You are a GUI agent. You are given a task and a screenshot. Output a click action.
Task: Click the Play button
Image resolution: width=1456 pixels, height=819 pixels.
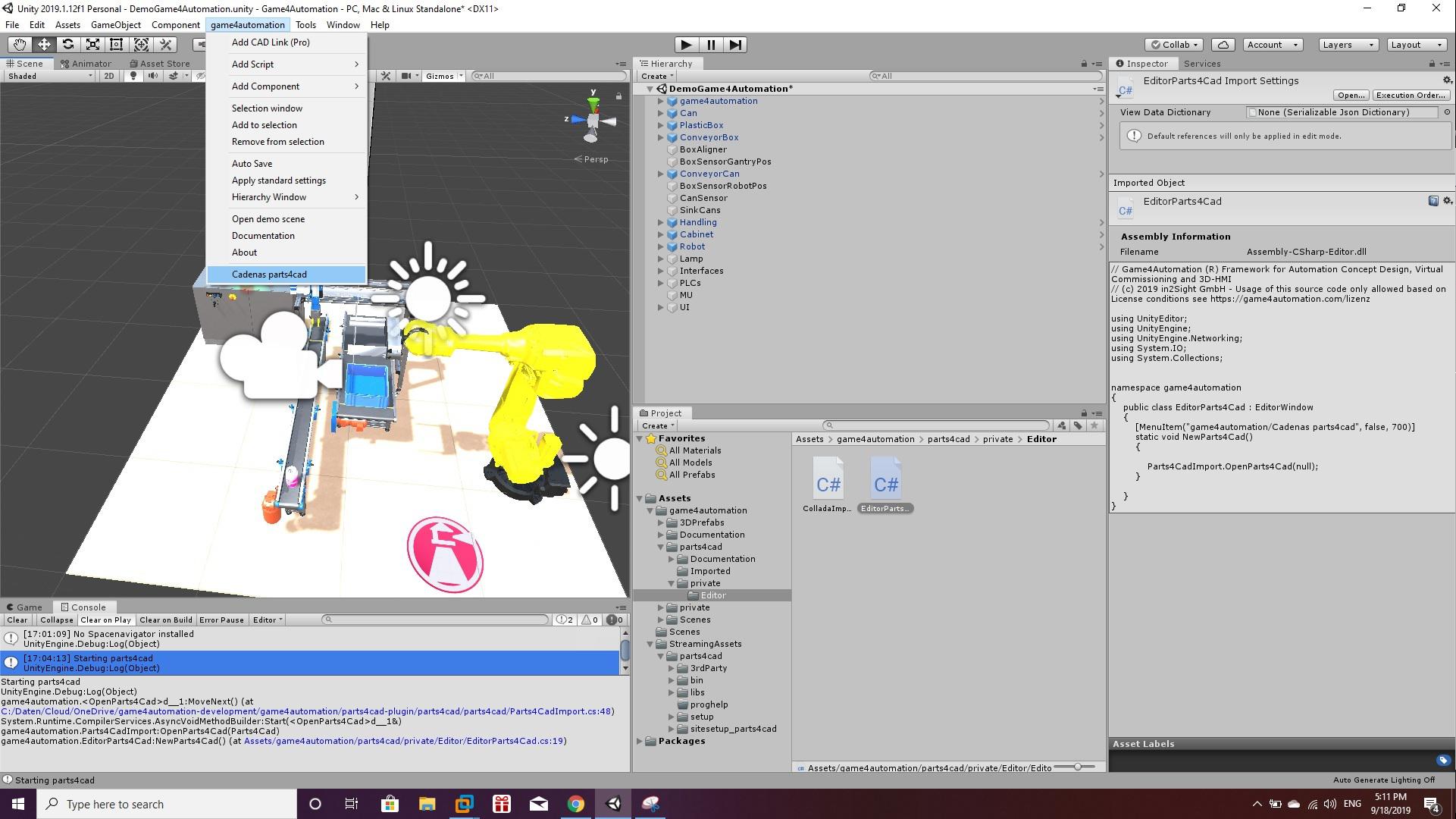(x=686, y=45)
